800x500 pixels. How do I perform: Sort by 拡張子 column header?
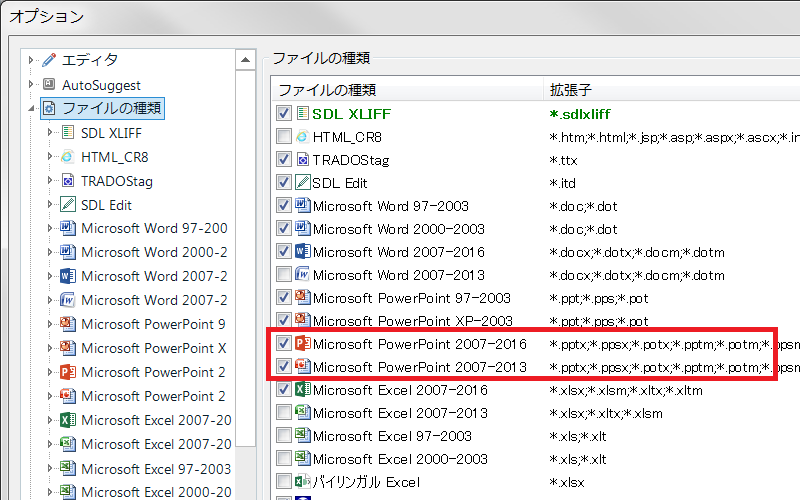coord(671,90)
